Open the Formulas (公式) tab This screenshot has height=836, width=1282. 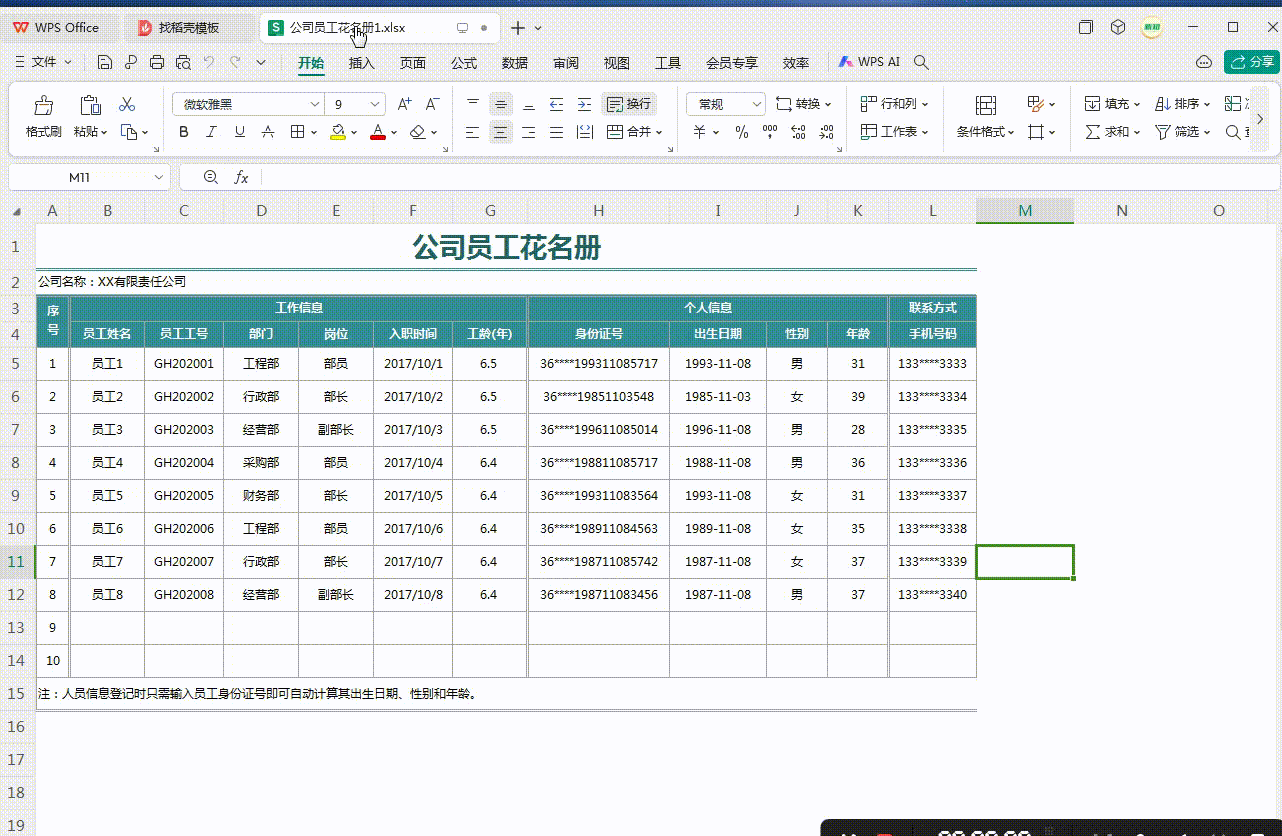point(464,62)
